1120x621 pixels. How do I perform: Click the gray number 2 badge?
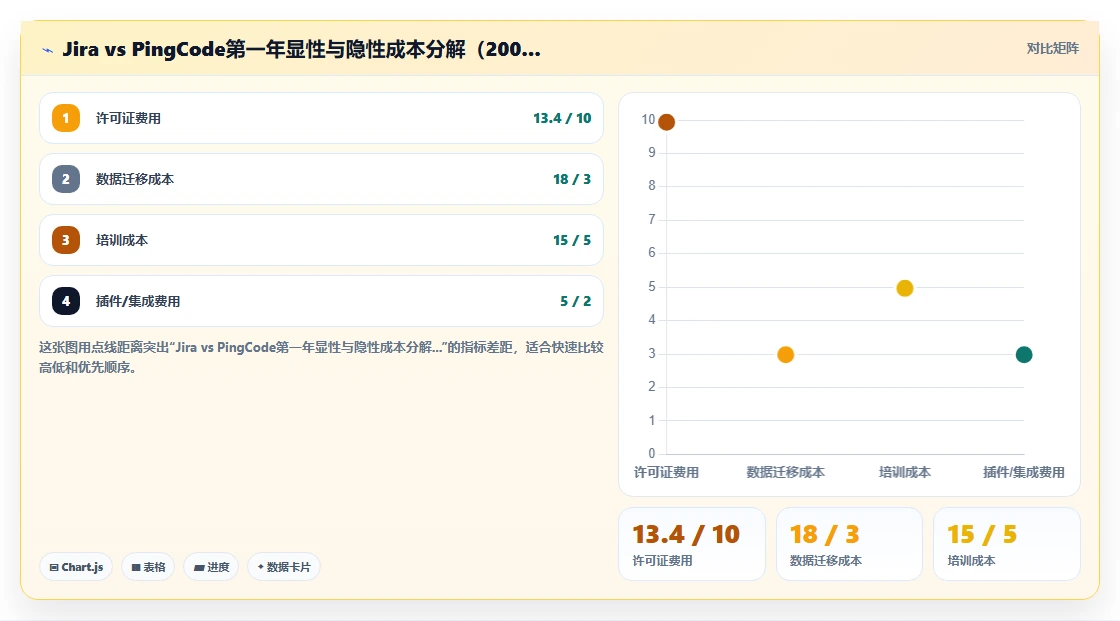click(x=66, y=179)
